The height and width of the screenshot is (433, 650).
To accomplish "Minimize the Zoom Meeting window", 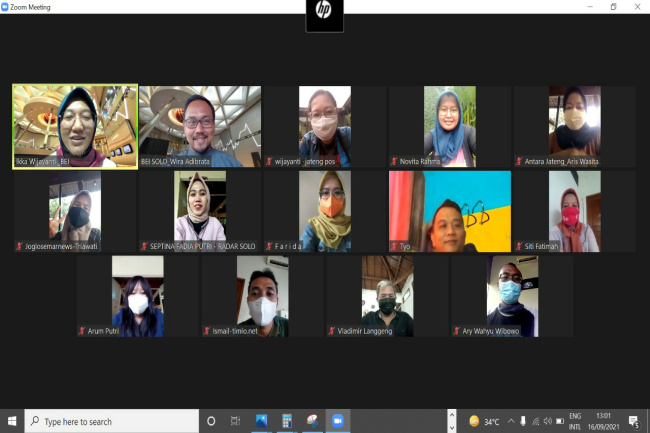I will click(590, 7).
